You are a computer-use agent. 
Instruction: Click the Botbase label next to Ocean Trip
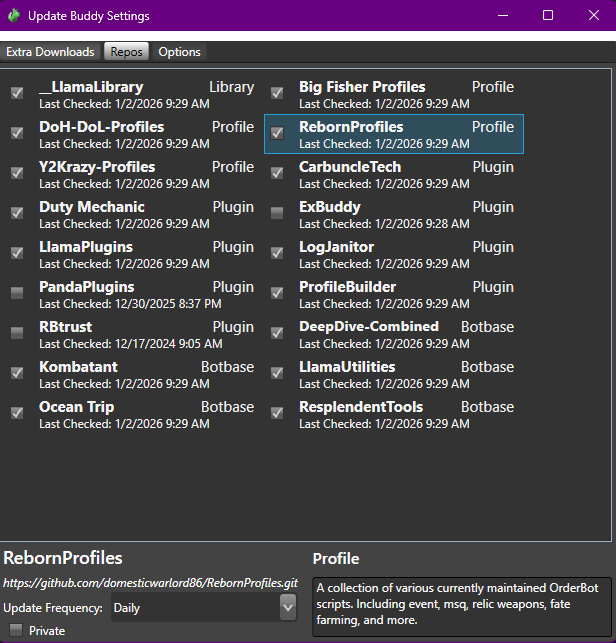pos(227,407)
